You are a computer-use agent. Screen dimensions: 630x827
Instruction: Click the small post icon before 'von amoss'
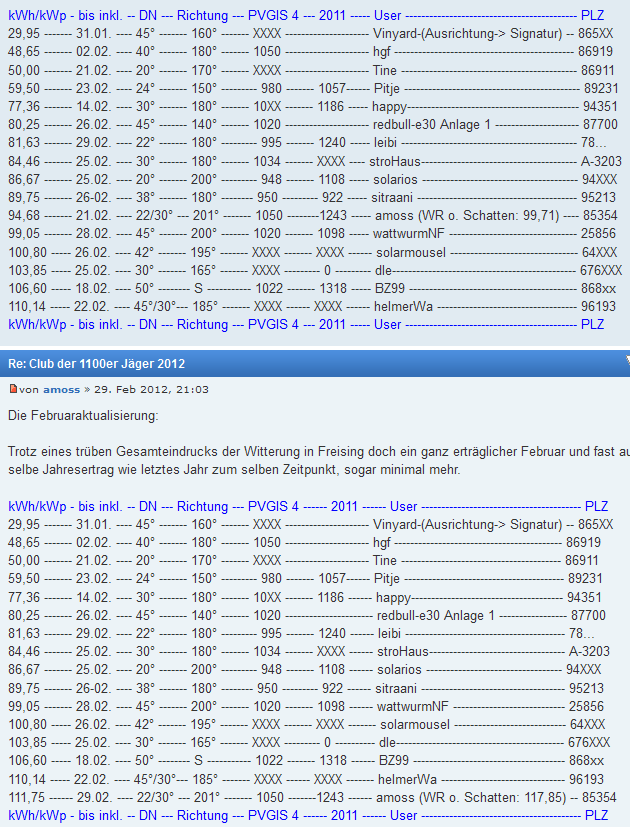[13, 389]
